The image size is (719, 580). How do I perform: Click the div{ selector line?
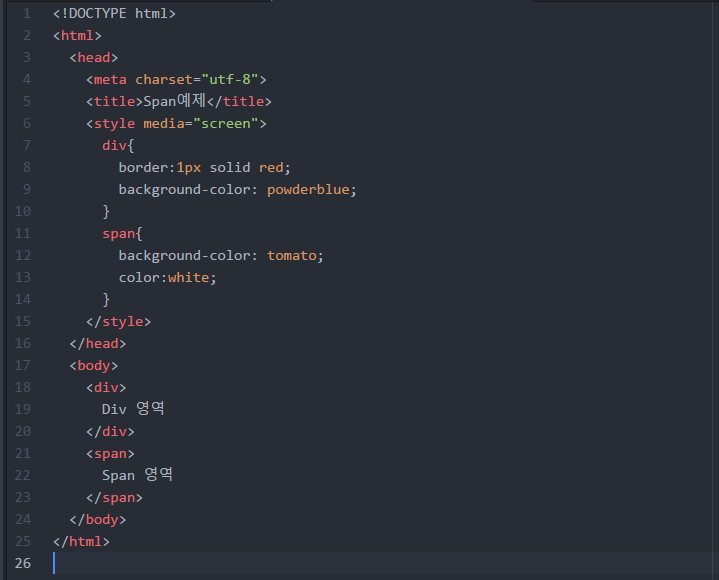tap(118, 145)
